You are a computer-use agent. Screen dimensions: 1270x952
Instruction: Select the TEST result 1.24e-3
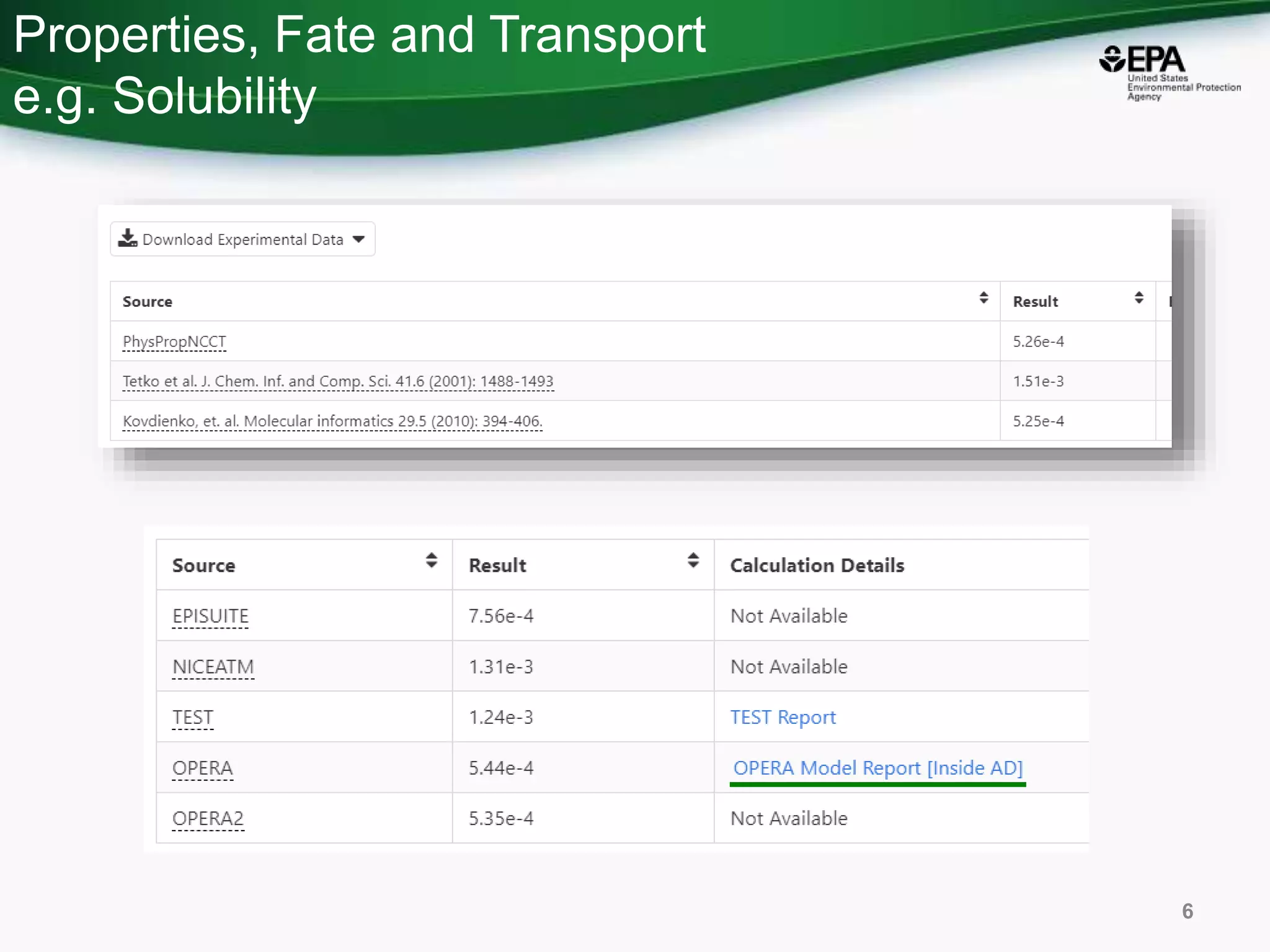pos(501,717)
